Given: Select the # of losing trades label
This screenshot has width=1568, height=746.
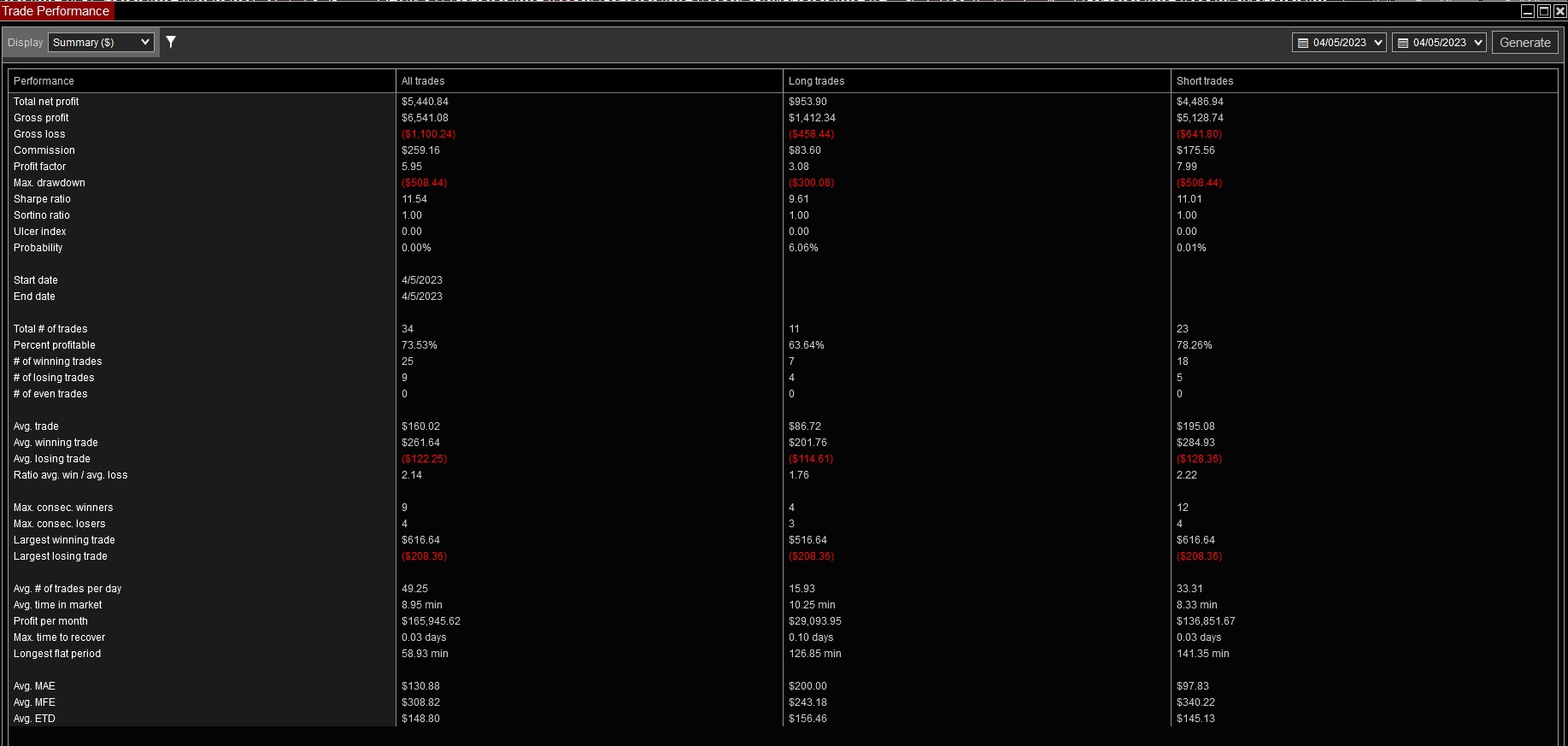Looking at the screenshot, I should click(x=54, y=378).
